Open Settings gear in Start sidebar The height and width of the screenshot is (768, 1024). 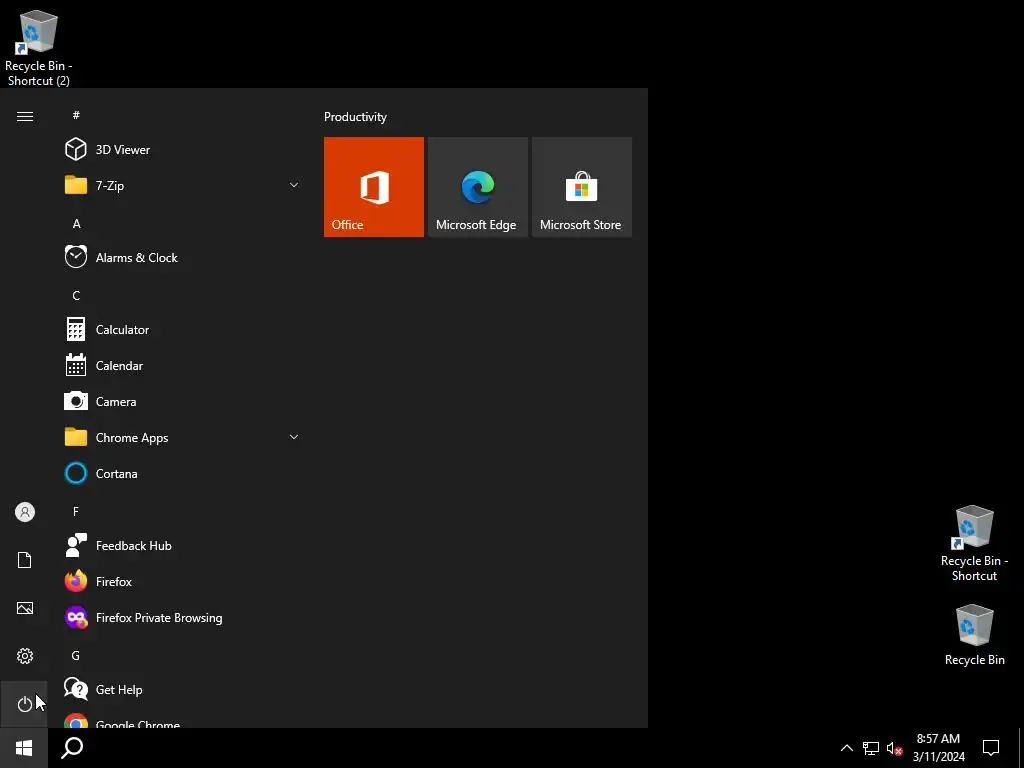click(25, 656)
